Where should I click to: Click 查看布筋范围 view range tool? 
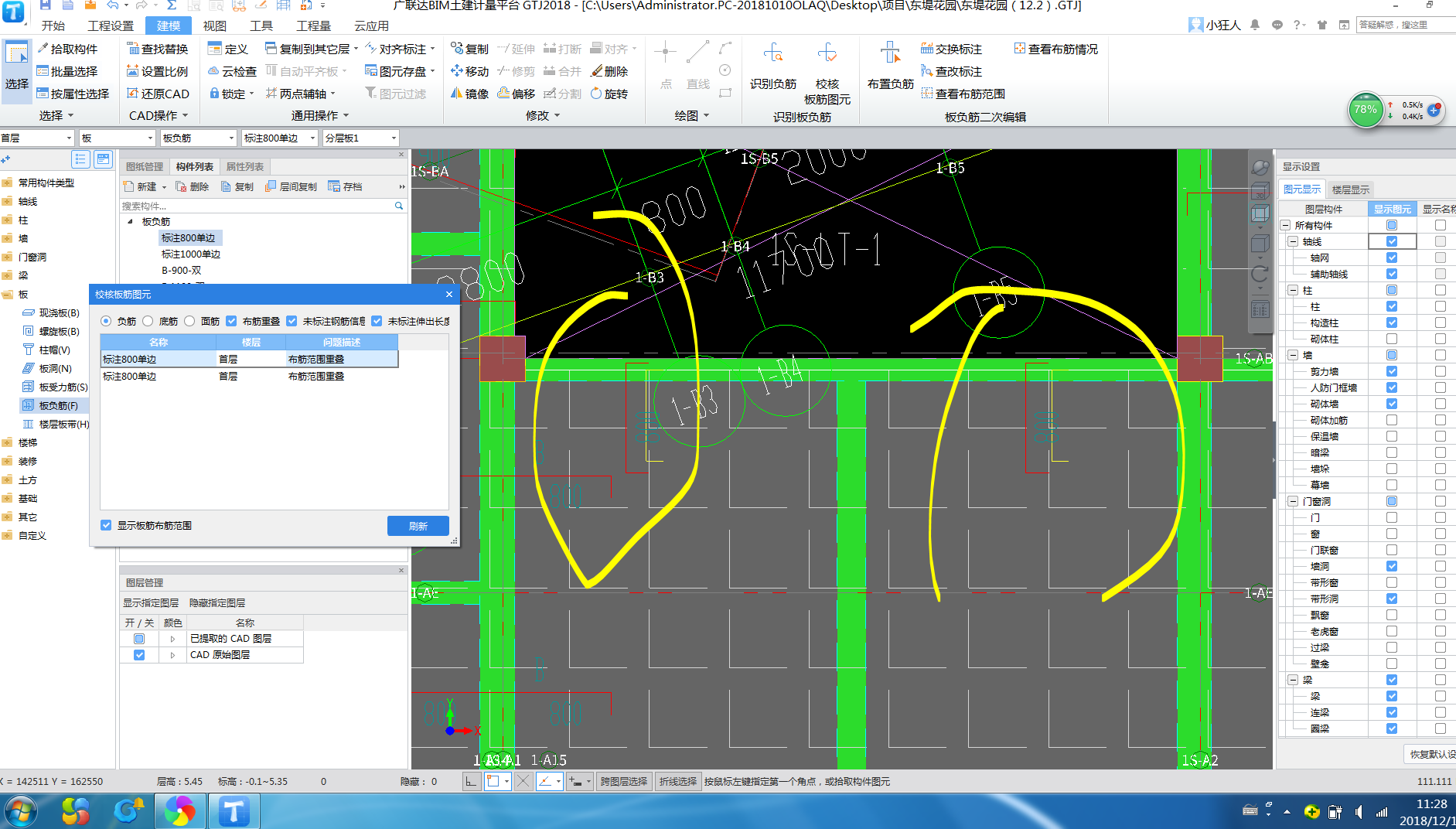pyautogui.click(x=963, y=94)
